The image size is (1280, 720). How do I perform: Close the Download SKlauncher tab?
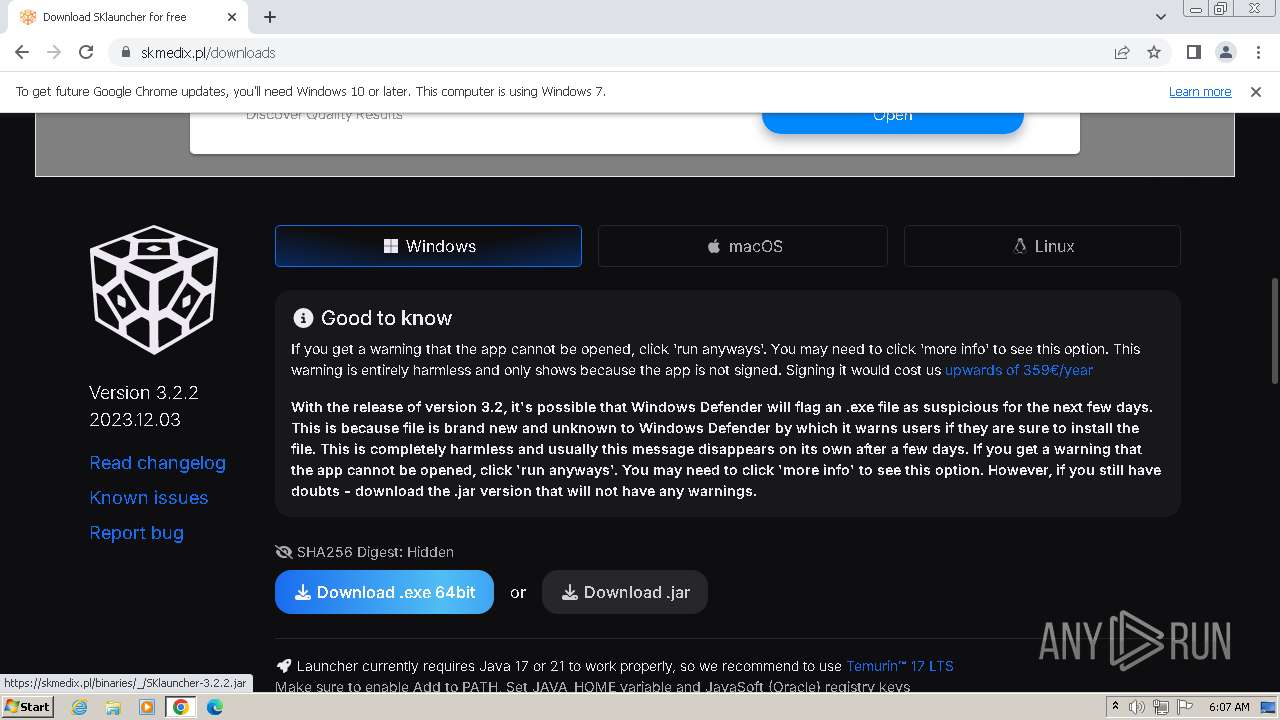(x=232, y=17)
